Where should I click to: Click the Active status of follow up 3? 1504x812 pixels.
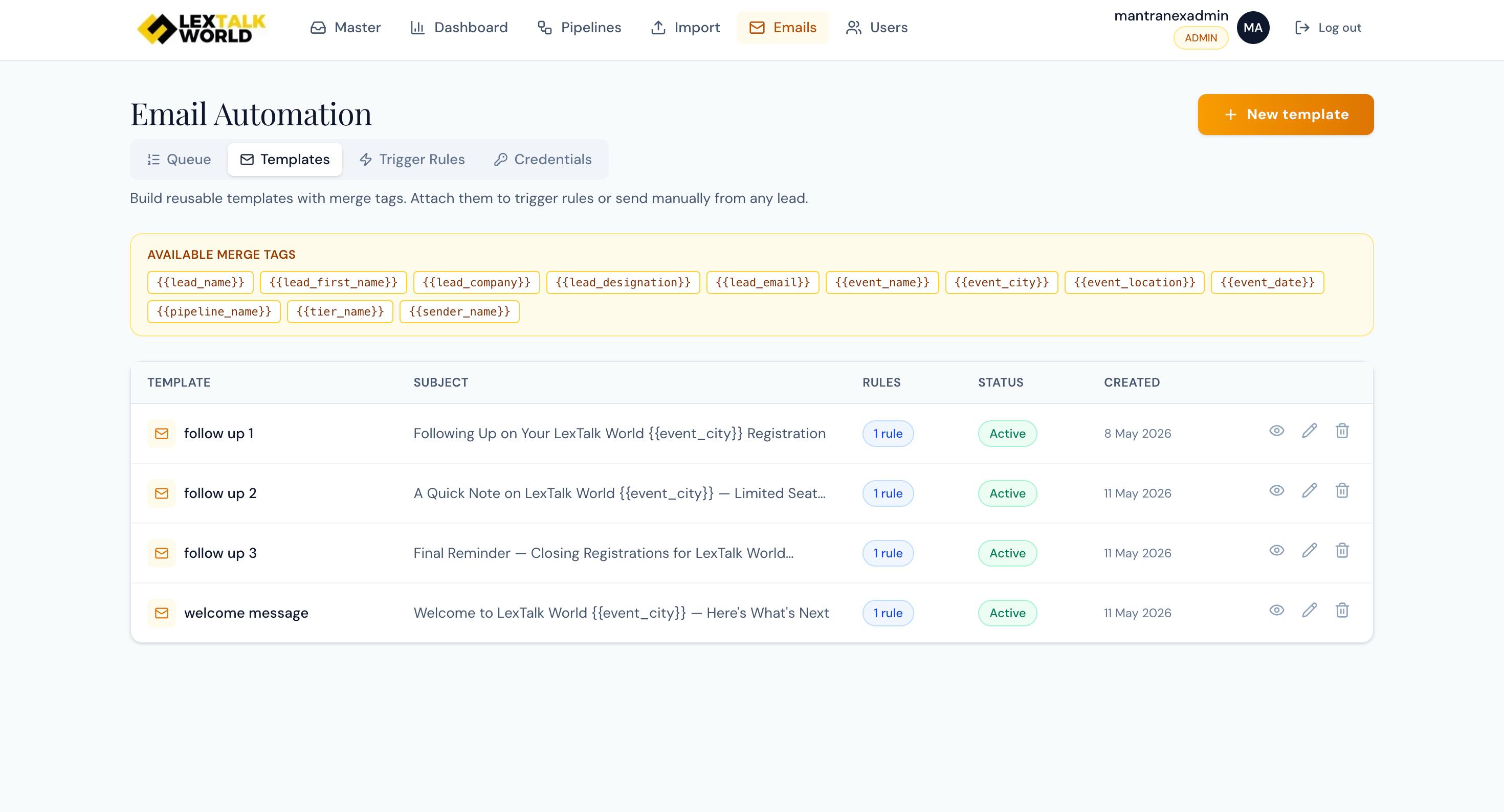pos(1007,553)
